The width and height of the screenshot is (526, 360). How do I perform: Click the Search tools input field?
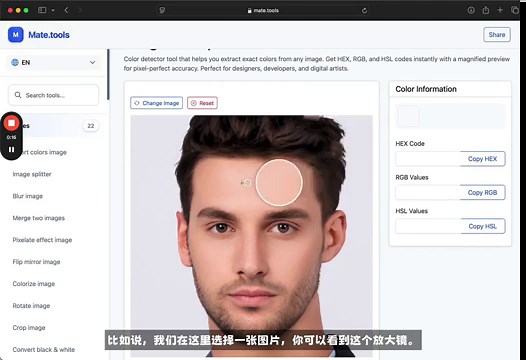(x=54, y=95)
